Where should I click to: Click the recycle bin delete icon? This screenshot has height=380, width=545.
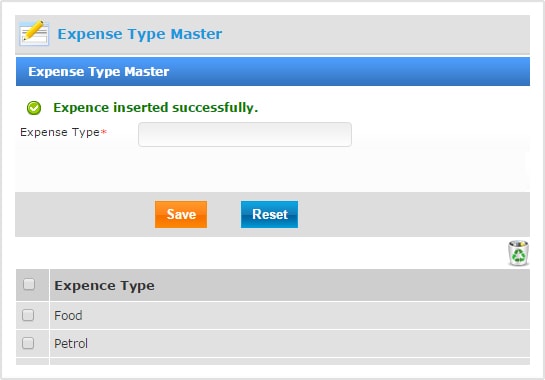click(518, 253)
